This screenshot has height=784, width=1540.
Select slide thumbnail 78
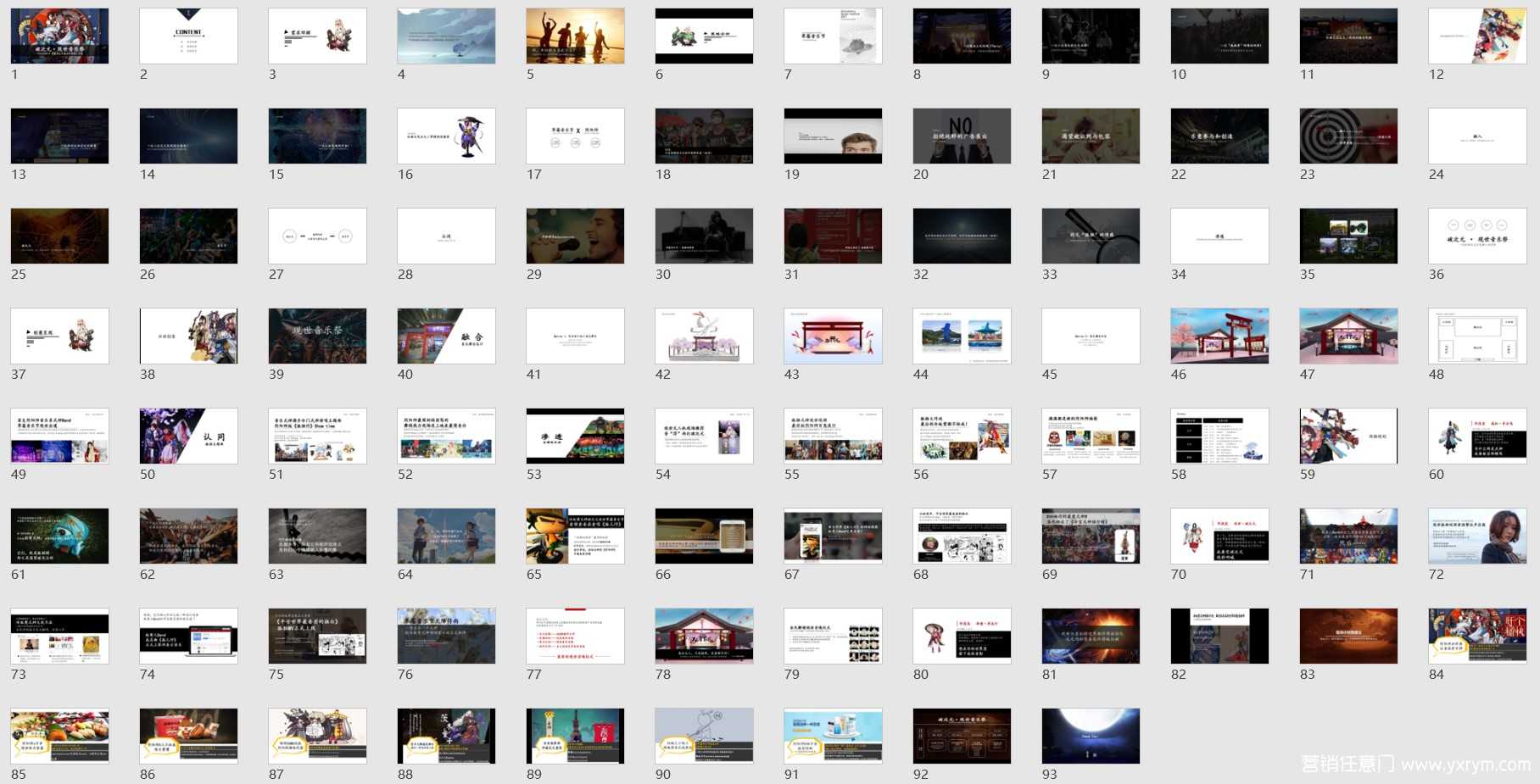[704, 636]
